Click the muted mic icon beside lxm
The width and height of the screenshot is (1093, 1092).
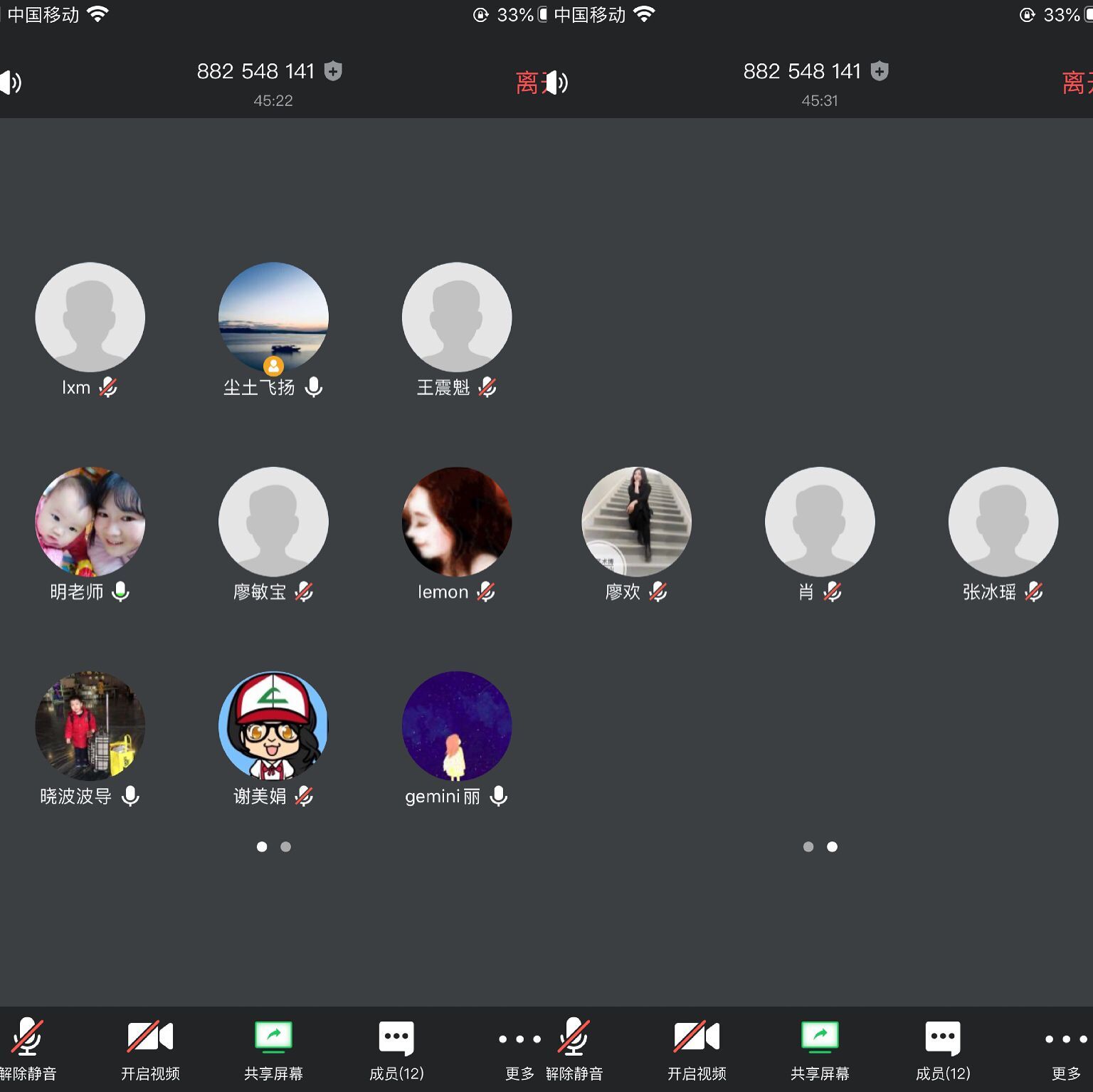(x=108, y=387)
